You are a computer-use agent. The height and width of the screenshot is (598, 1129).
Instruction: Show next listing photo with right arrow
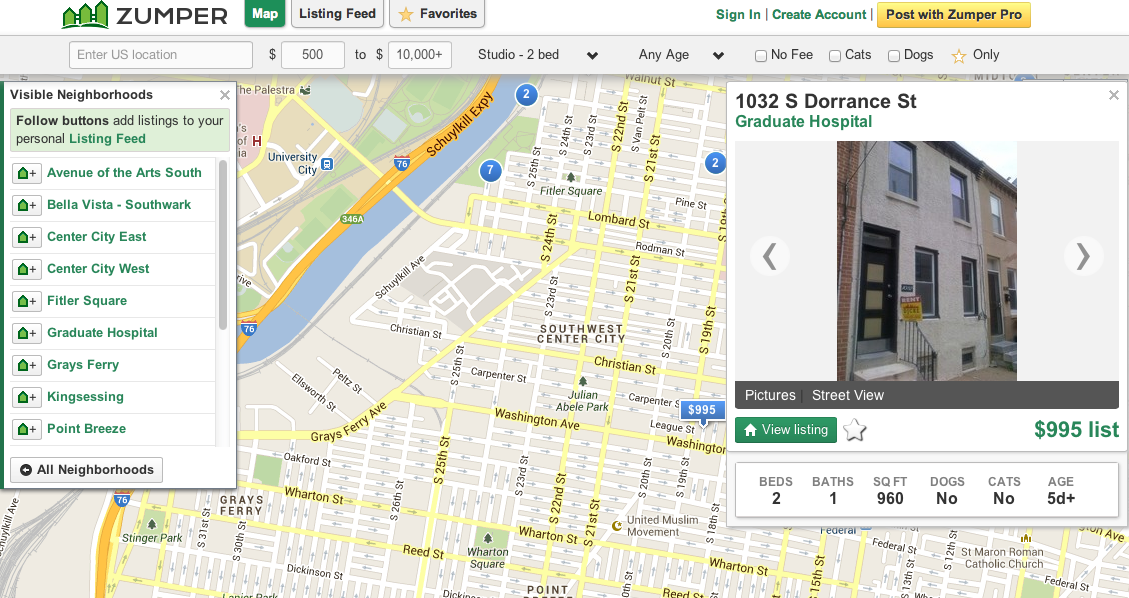pyautogui.click(x=1083, y=257)
